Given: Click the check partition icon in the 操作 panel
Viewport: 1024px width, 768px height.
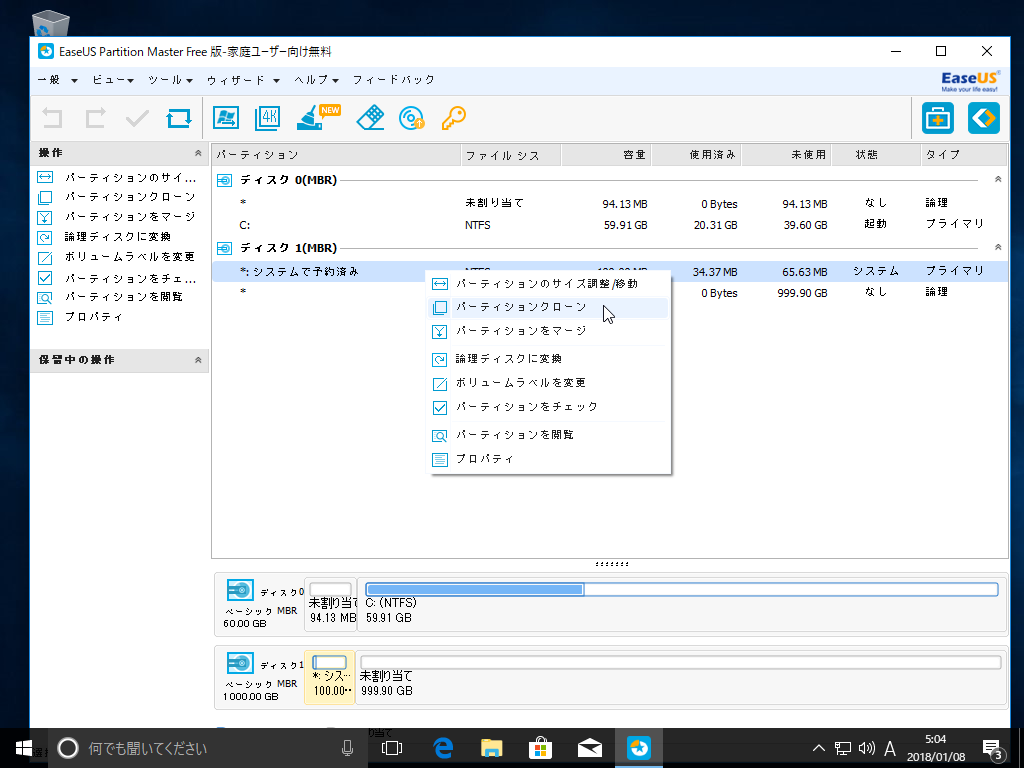Looking at the screenshot, I should pos(45,278).
